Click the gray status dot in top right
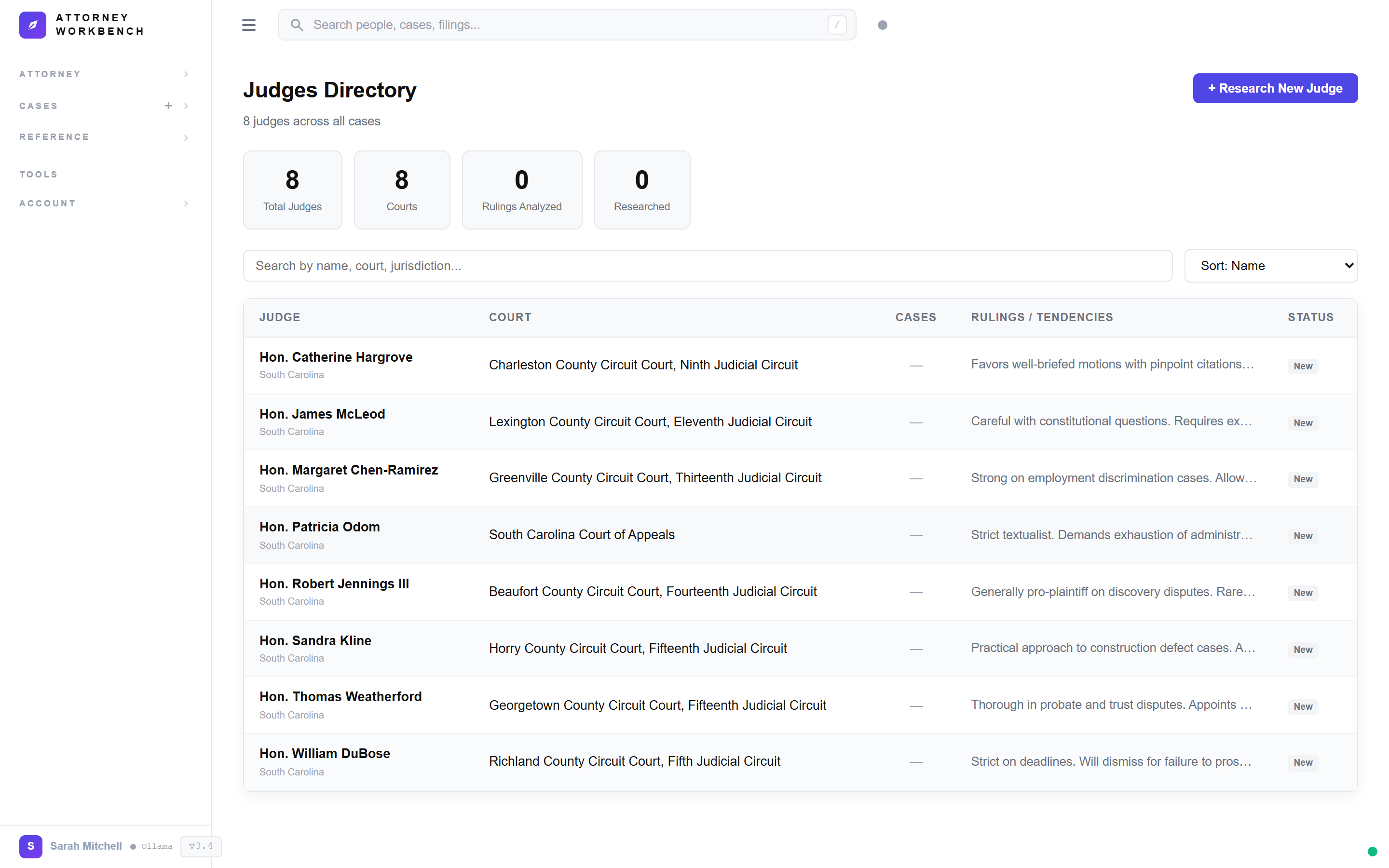 882,25
